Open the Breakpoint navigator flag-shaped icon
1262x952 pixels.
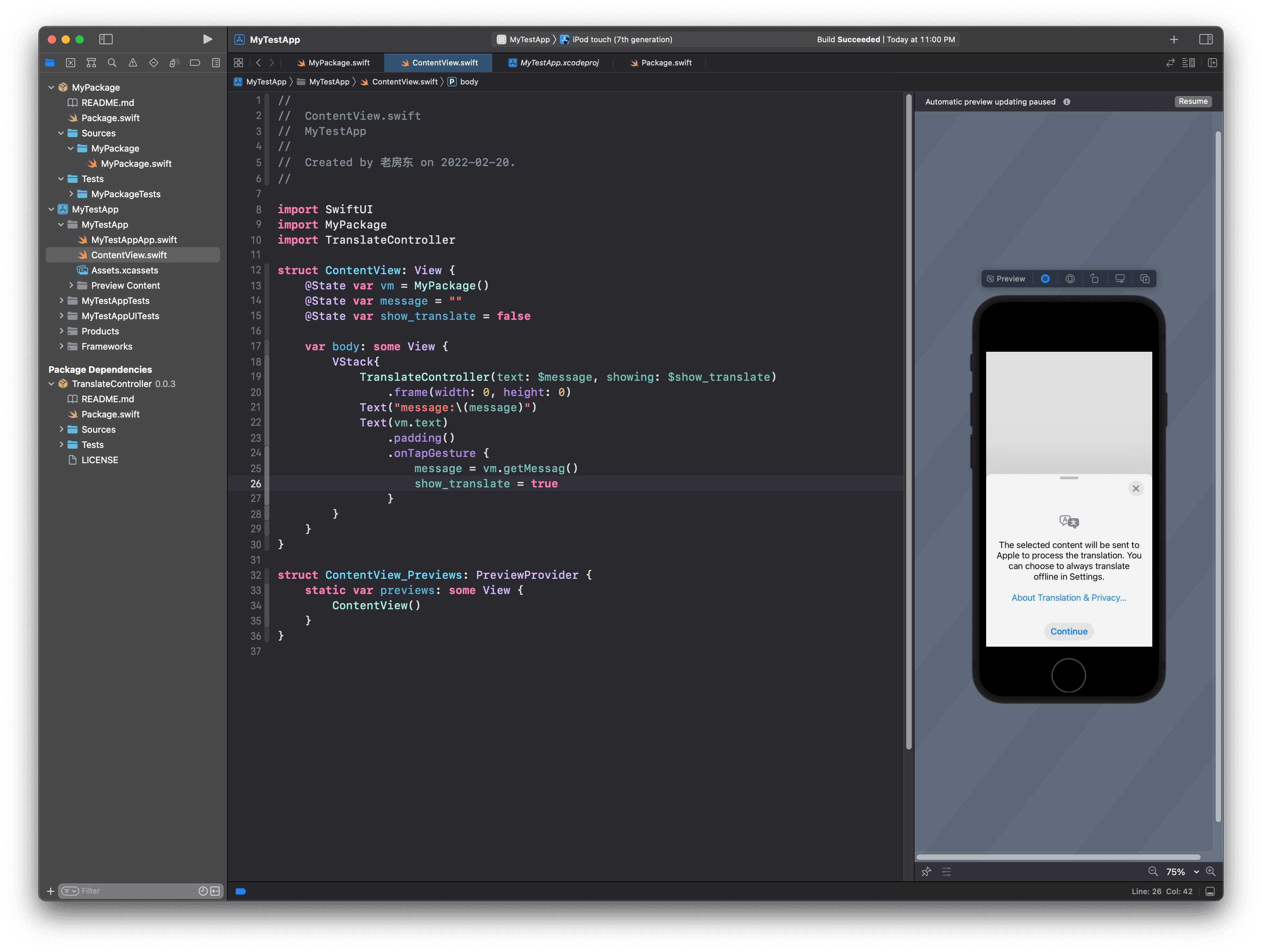195,63
